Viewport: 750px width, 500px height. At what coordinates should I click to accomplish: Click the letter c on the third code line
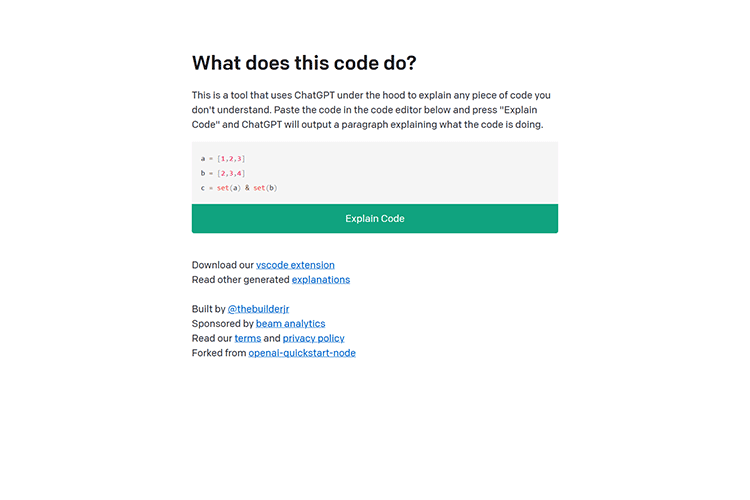202,188
